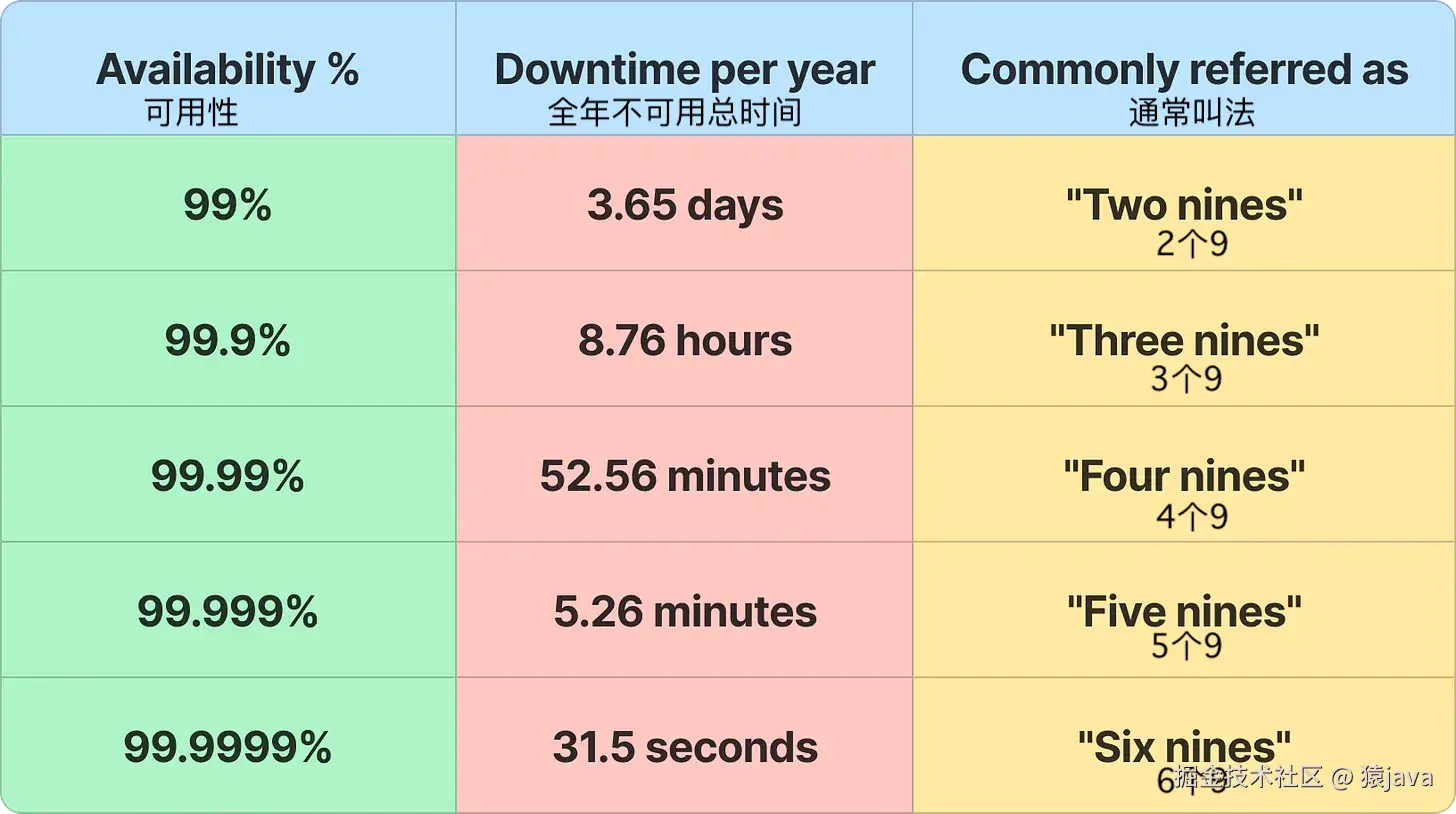Select the 99.9999% availability cell
This screenshot has width=1456, height=814.
228,747
